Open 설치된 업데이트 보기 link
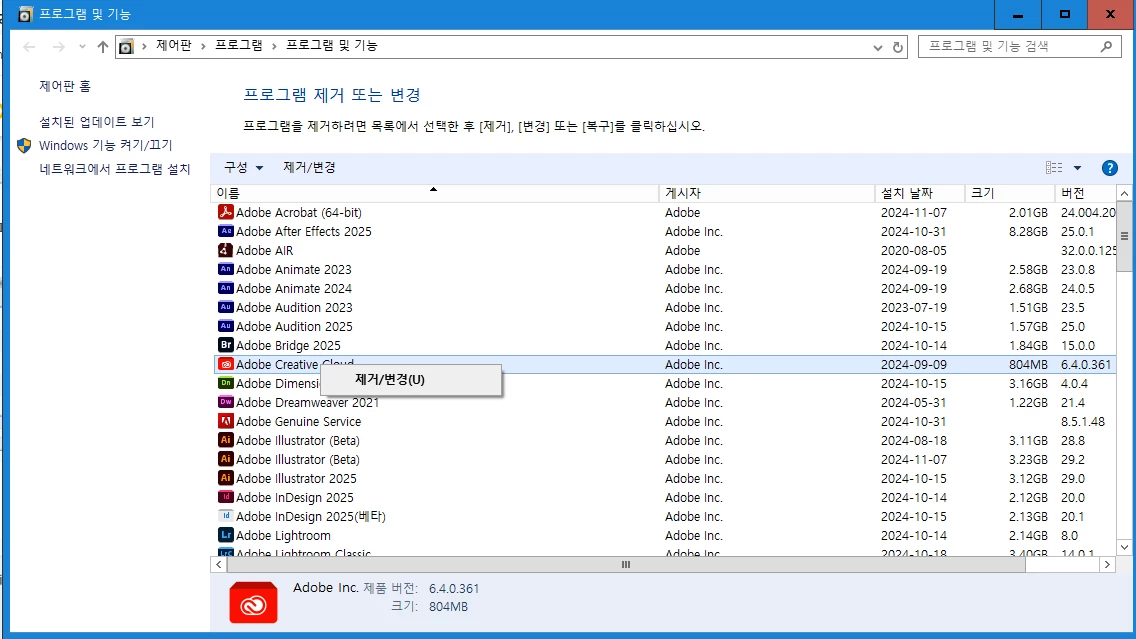The image size is (1136, 639). pos(96,122)
